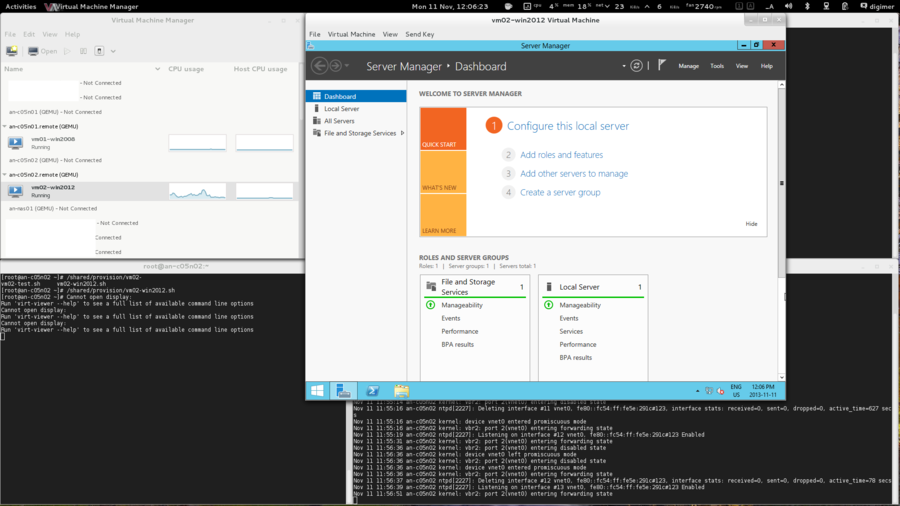Screen dimensions: 900x506
Task: Select Dashboard in Server Manager sidebar
Action: pyautogui.click(x=356, y=96)
